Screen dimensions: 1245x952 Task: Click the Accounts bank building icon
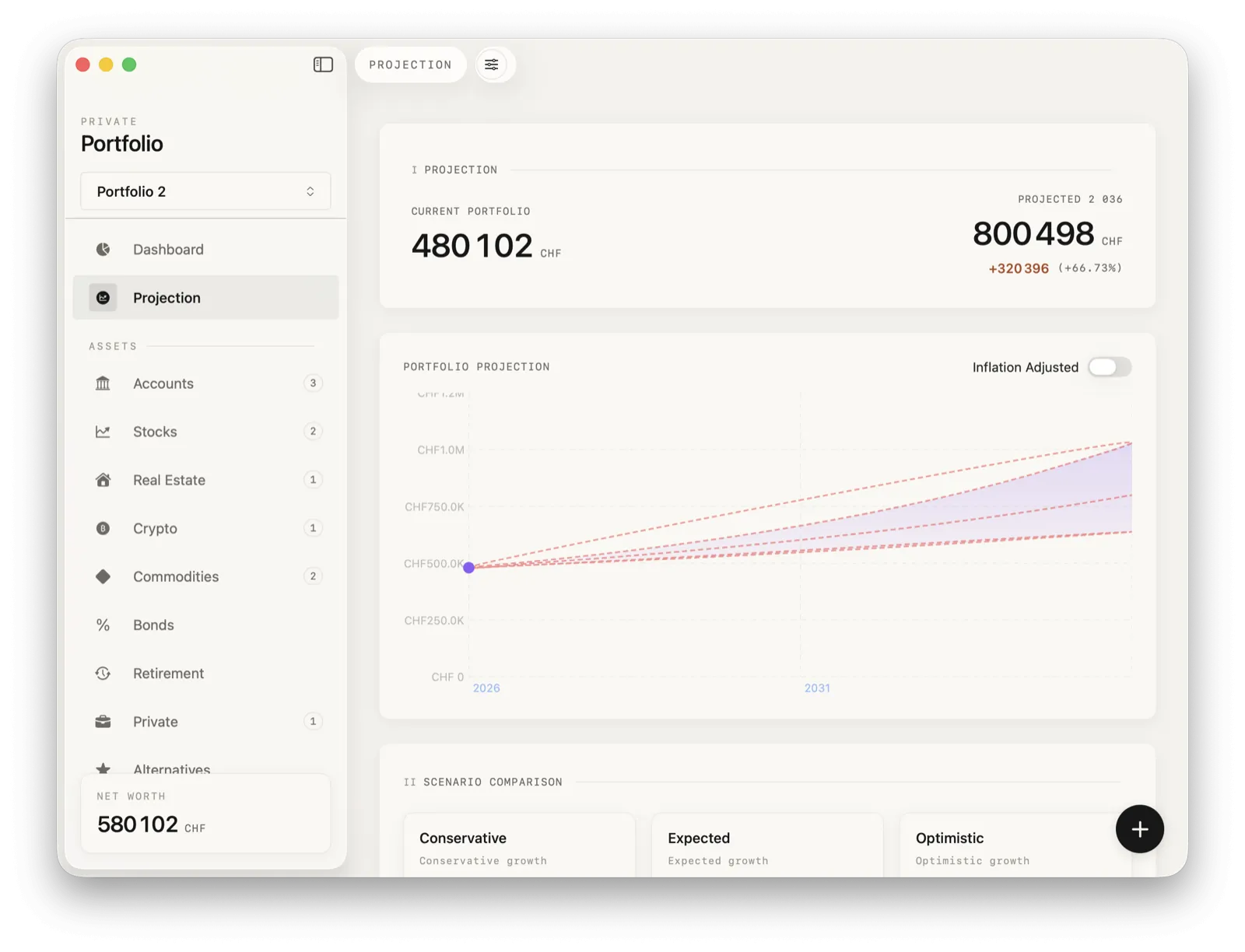tap(103, 383)
